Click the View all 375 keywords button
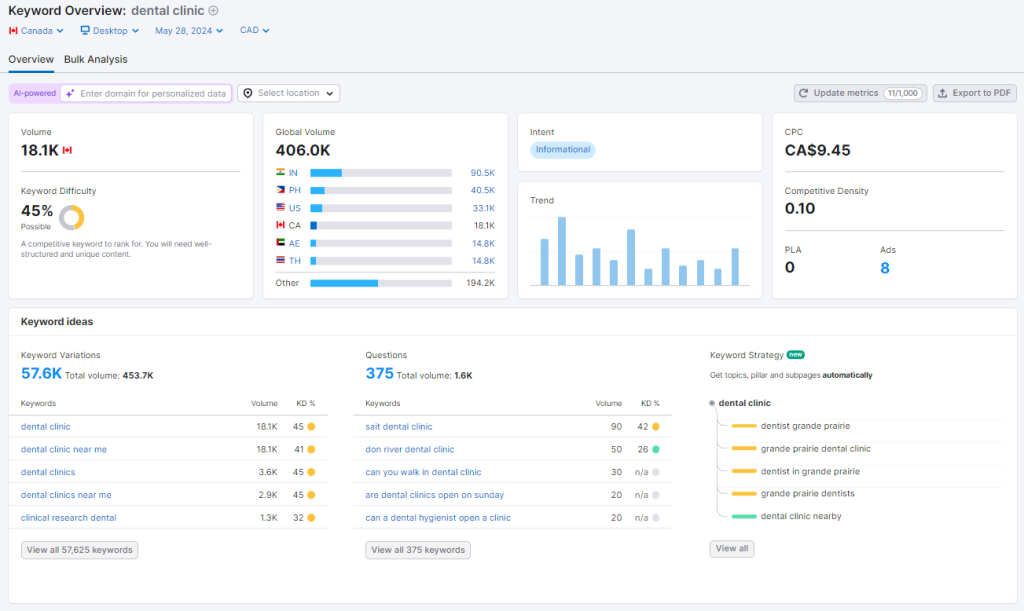Screen dimensions: 1024x611 pyautogui.click(x=417, y=550)
